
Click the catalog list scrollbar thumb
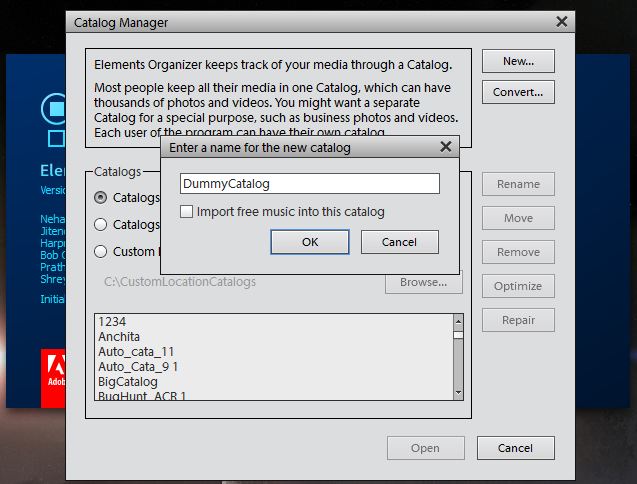458,336
